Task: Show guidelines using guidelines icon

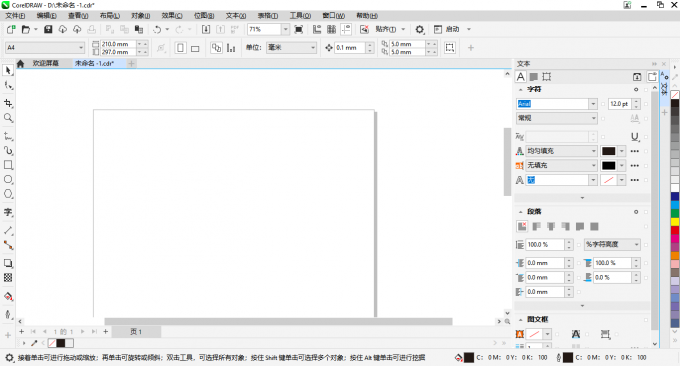Action: pos(346,29)
